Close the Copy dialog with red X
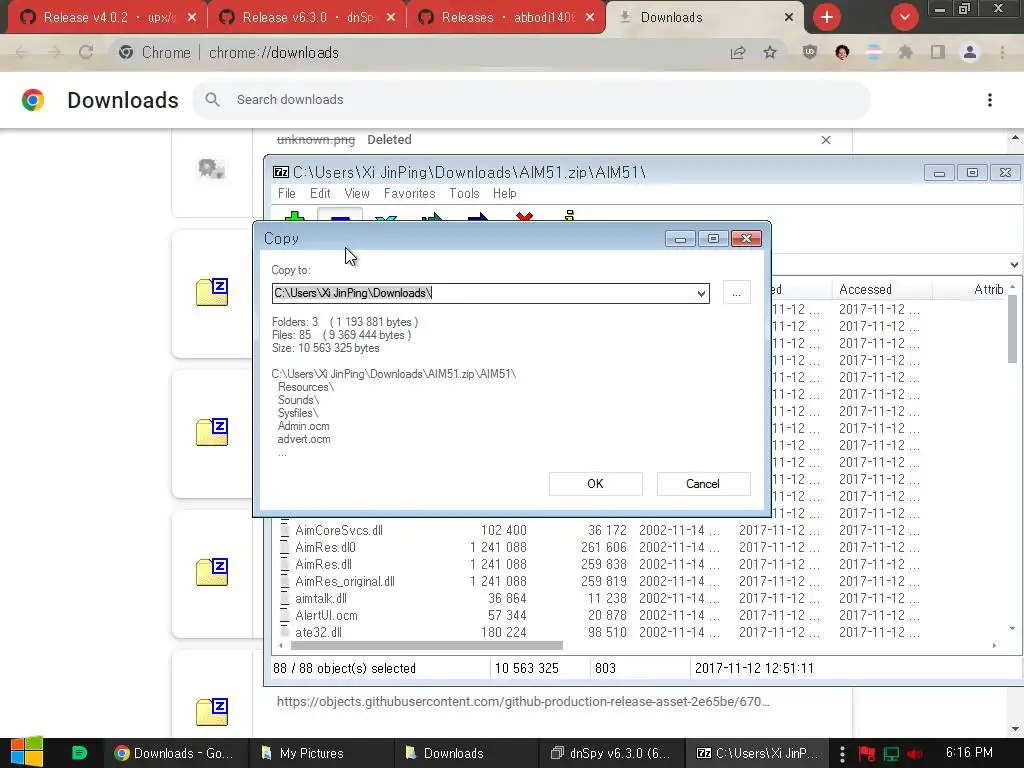 click(x=746, y=239)
